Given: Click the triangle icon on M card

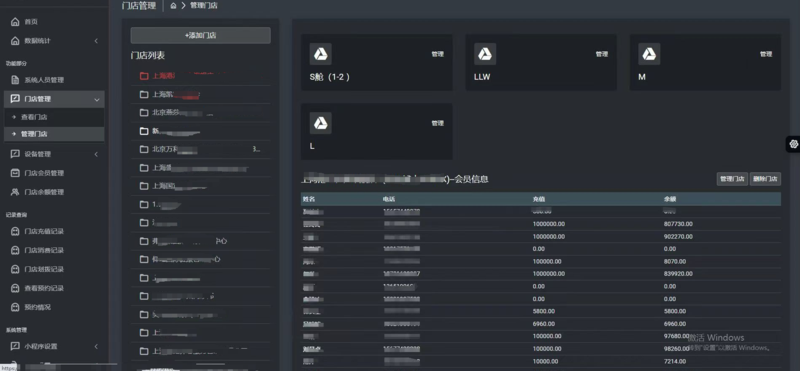Looking at the screenshot, I should pyautogui.click(x=649, y=54).
